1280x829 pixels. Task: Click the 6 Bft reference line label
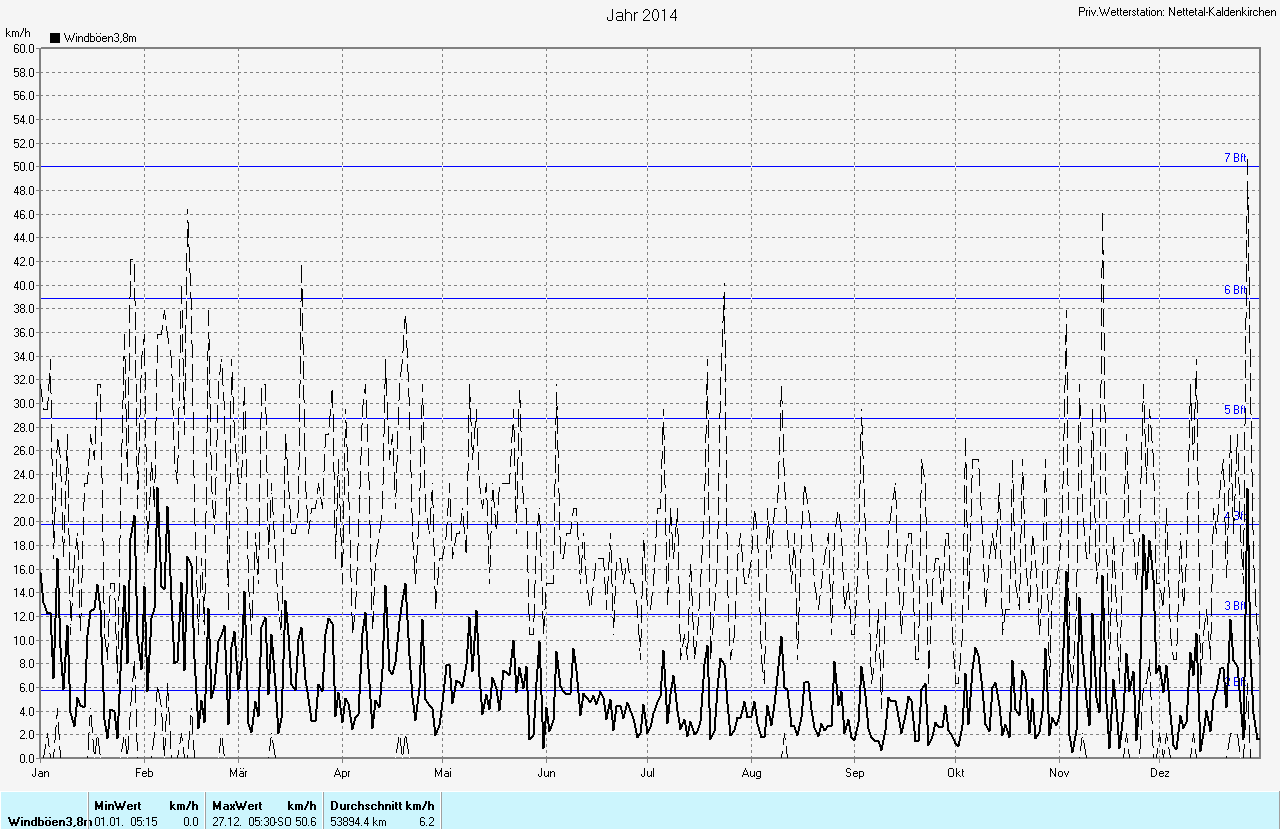point(1235,290)
